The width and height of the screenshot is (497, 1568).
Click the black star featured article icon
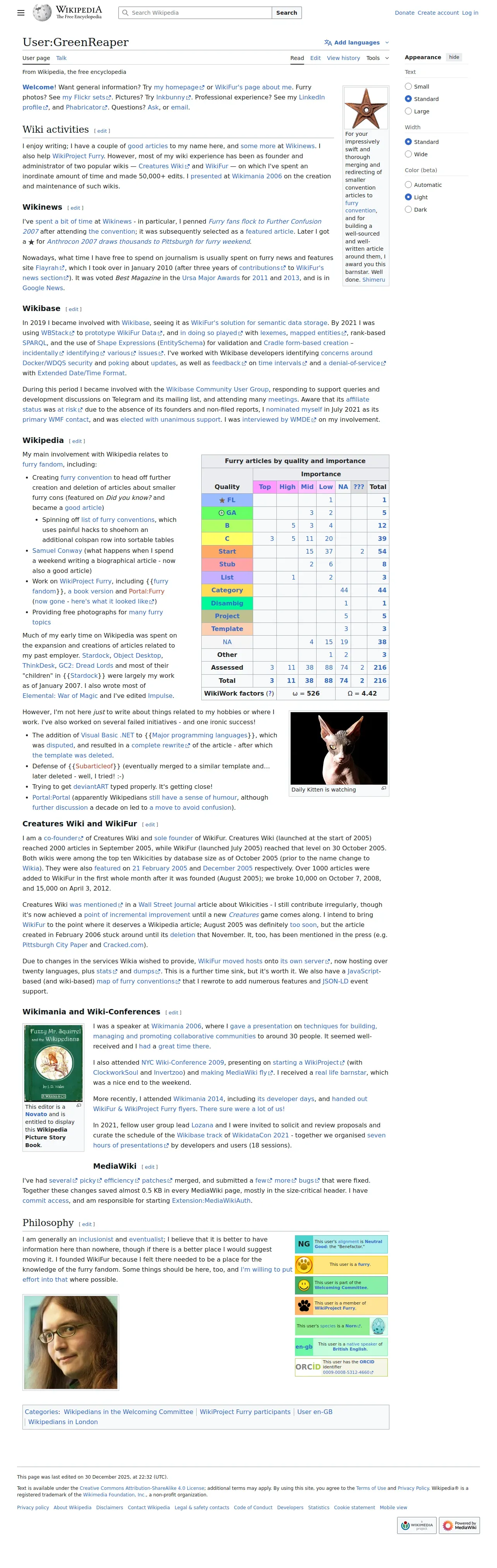tap(31, 242)
